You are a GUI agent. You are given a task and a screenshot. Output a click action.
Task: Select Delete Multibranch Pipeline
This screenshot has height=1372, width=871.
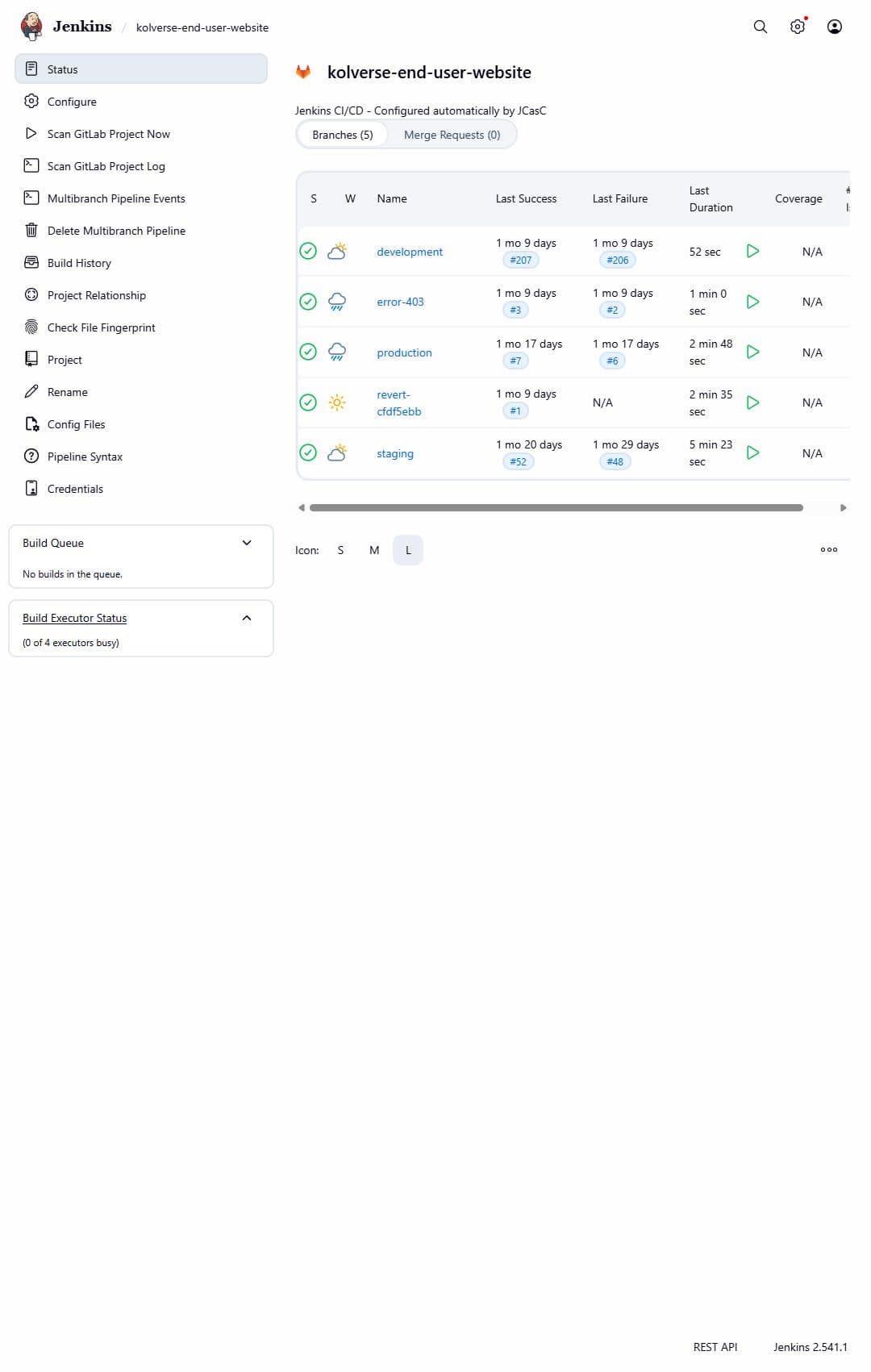tap(141, 231)
